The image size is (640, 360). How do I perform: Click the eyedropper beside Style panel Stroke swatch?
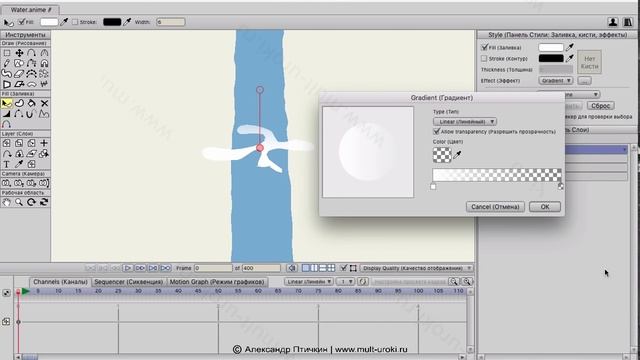pyautogui.click(x=570, y=58)
